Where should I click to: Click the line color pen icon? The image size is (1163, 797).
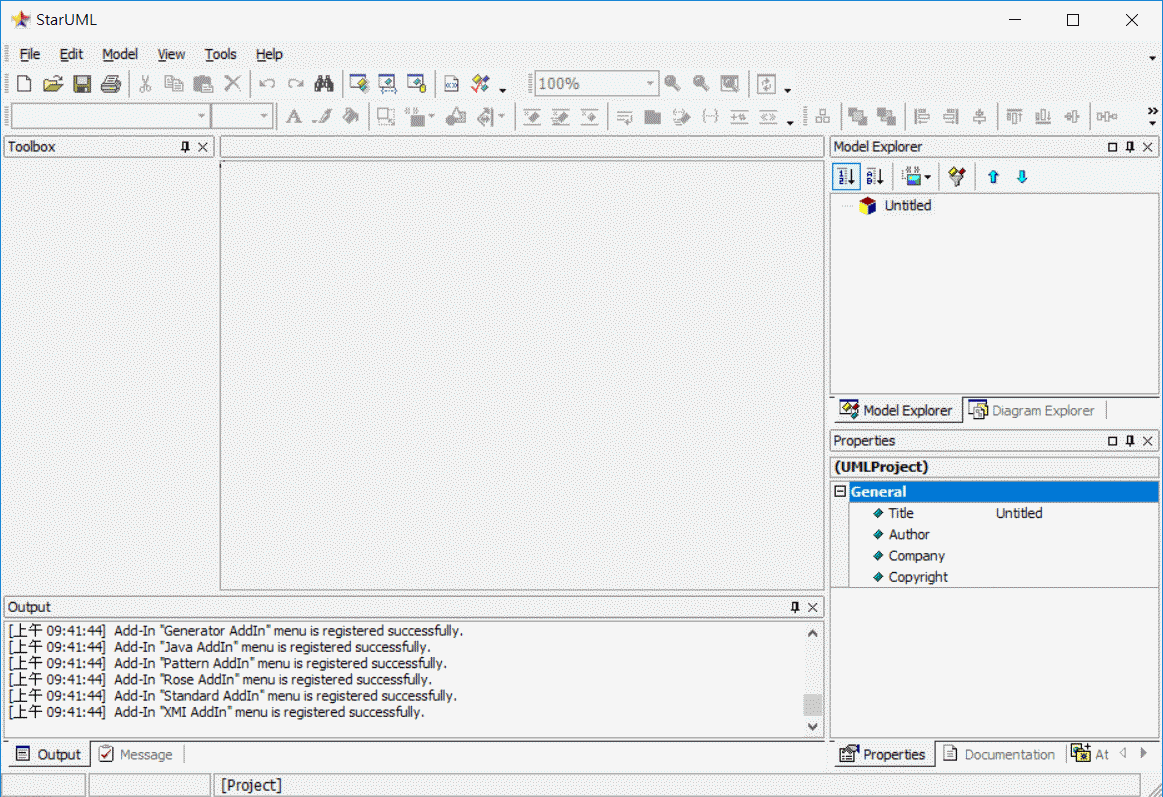pos(322,116)
